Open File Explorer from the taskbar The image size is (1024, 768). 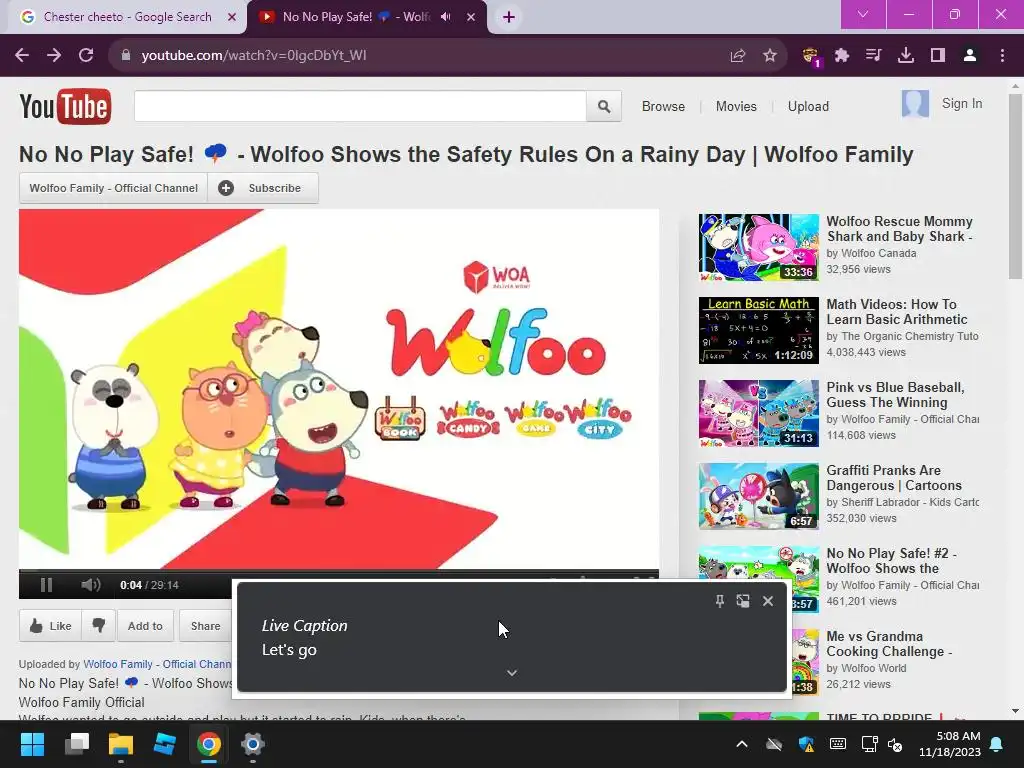pos(121,744)
